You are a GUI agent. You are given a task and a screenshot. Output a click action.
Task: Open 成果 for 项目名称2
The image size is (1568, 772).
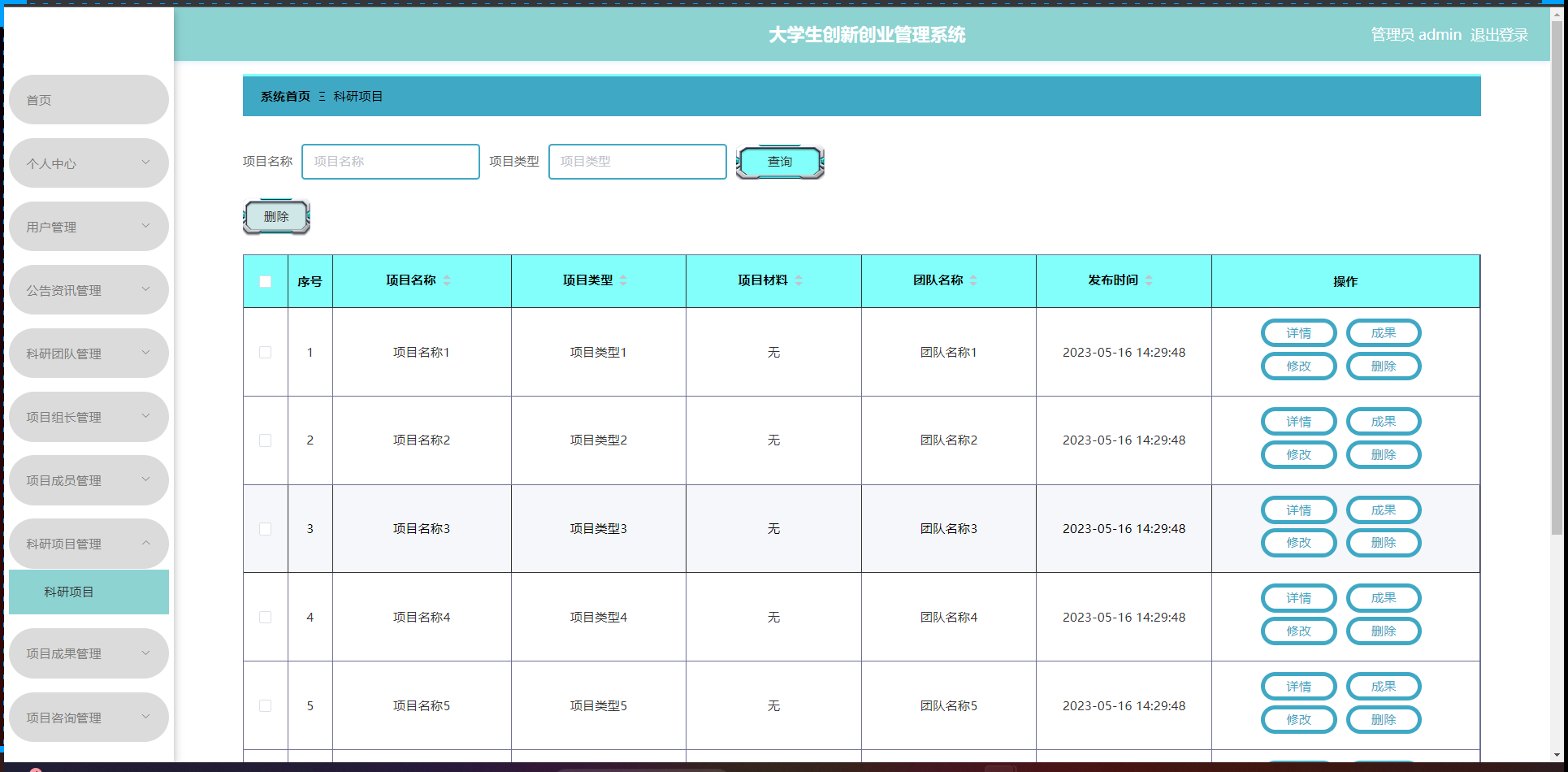pos(1384,422)
